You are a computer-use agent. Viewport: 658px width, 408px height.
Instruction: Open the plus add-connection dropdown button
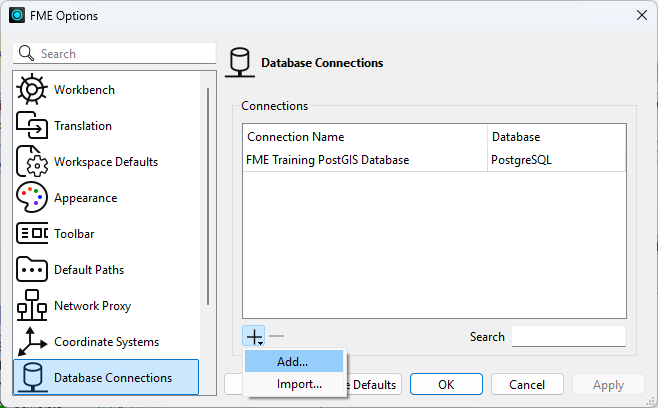click(x=253, y=336)
